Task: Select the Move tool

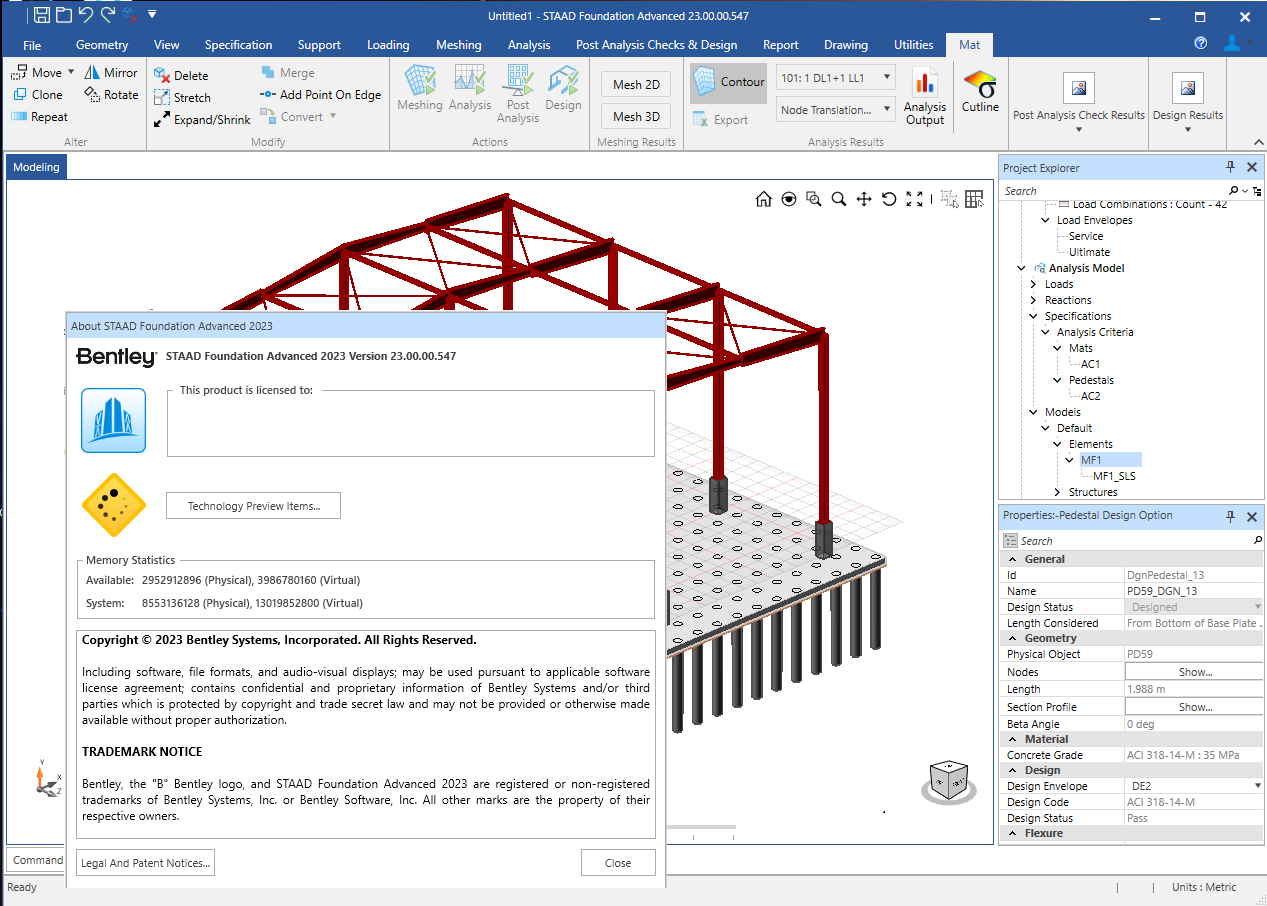Action: (37, 72)
